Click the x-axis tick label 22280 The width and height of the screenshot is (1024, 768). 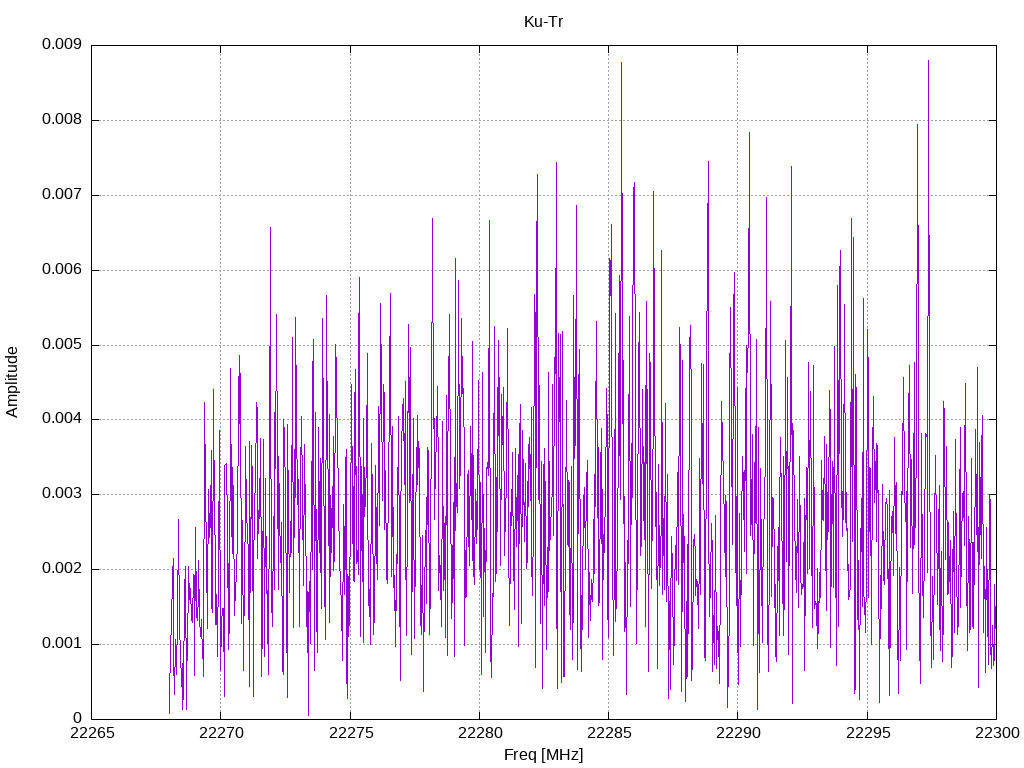[x=480, y=733]
